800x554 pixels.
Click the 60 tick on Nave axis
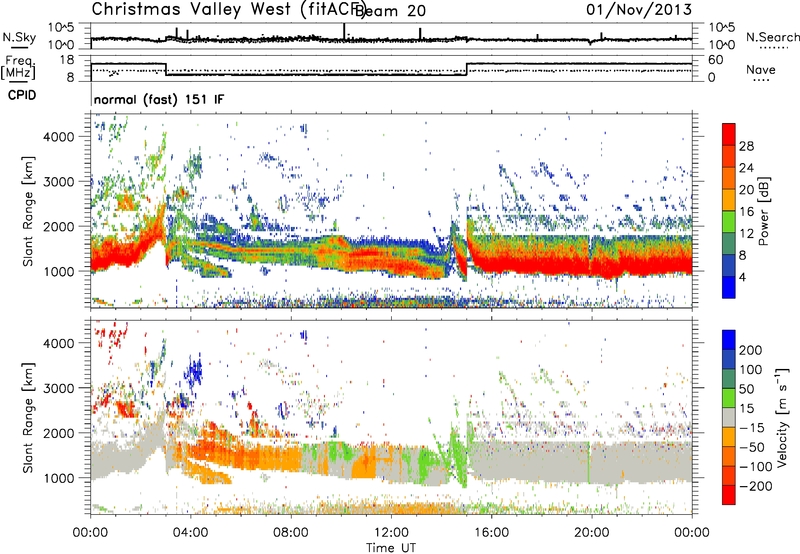[715, 60]
